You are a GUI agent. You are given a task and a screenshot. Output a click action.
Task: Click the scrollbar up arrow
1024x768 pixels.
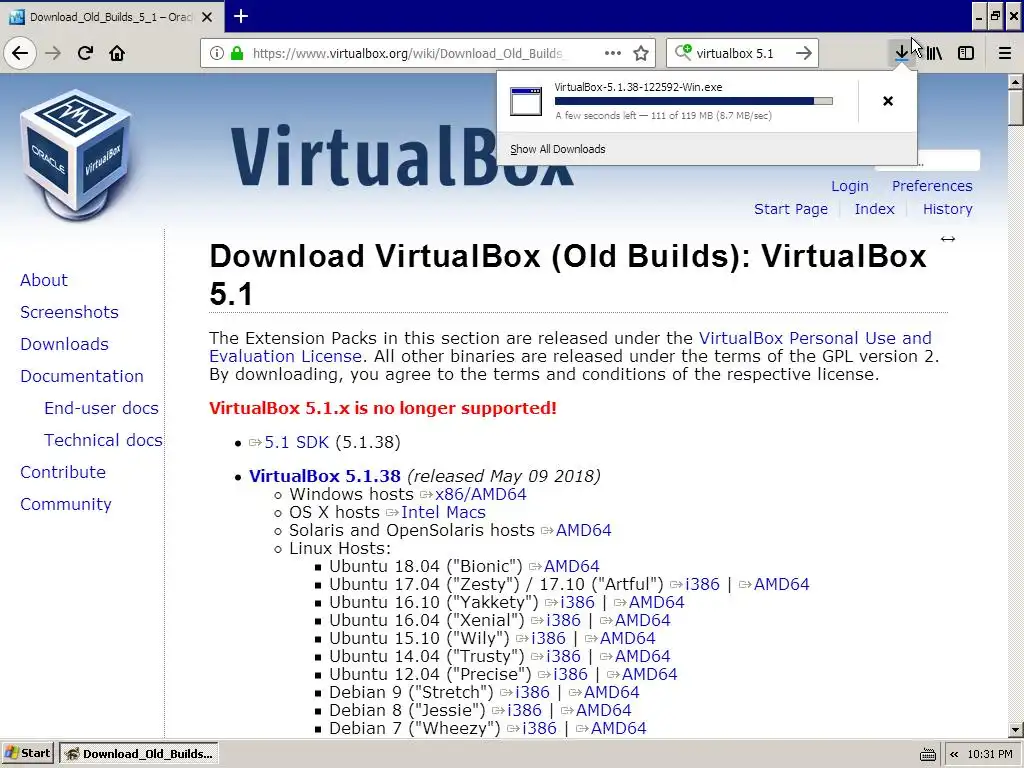click(x=1015, y=82)
